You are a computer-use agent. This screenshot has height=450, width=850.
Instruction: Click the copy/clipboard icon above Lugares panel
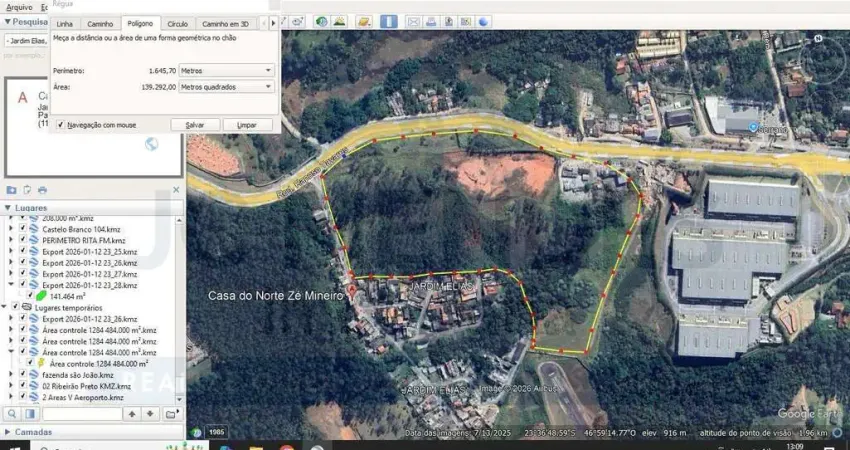point(27,190)
